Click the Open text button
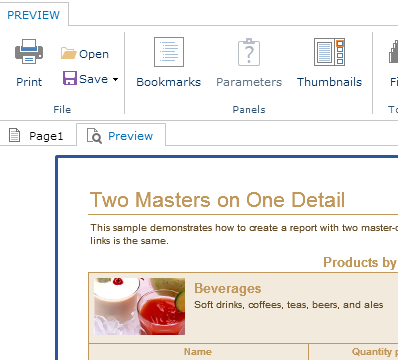401x360 pixels. click(x=94, y=54)
